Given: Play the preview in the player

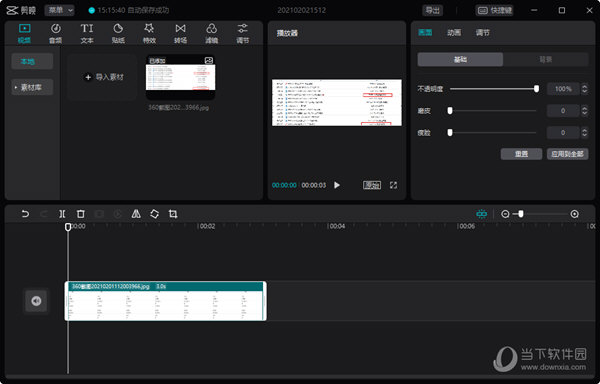Looking at the screenshot, I should tap(337, 185).
